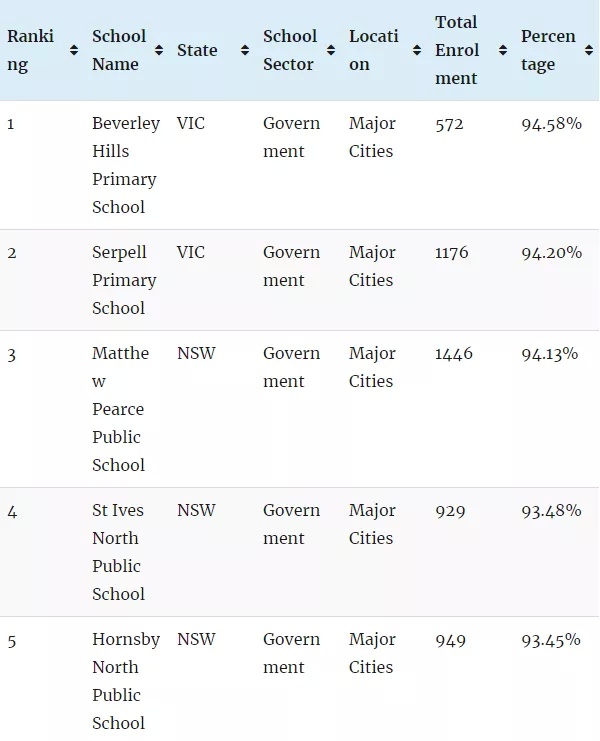Click the Percentage column sort arrows
The image size is (600, 741).
(x=589, y=50)
